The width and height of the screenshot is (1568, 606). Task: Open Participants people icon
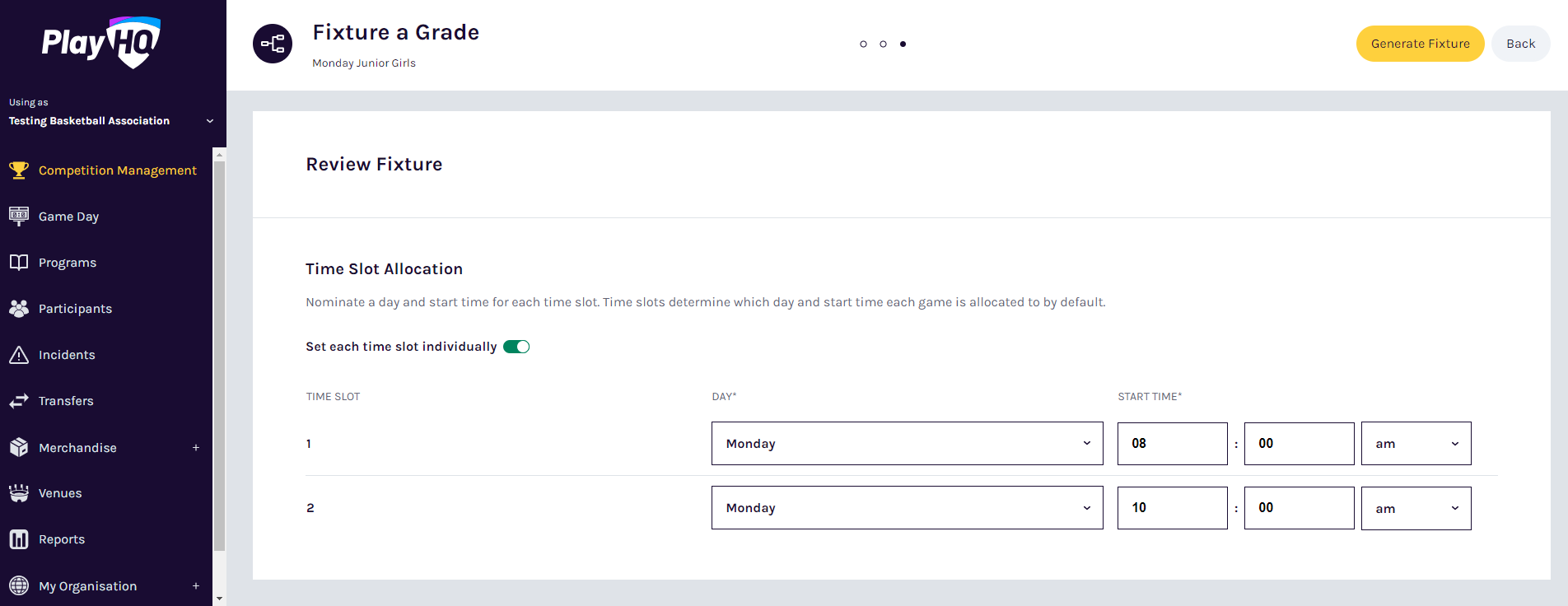[x=18, y=309]
